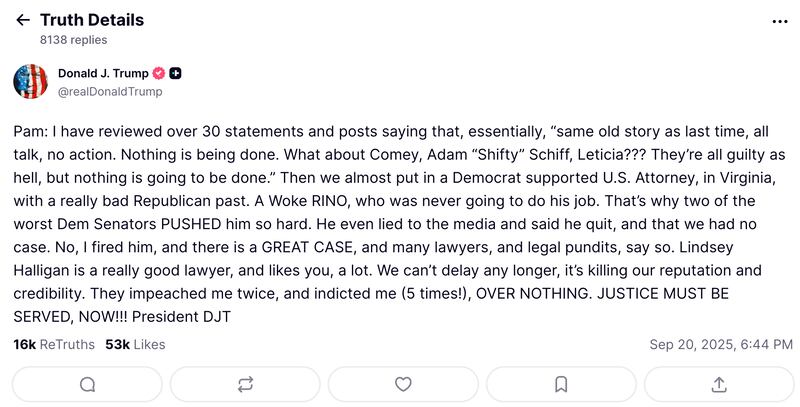Click the Sep 20, 2025 timestamp
The width and height of the screenshot is (800, 407).
click(721, 344)
